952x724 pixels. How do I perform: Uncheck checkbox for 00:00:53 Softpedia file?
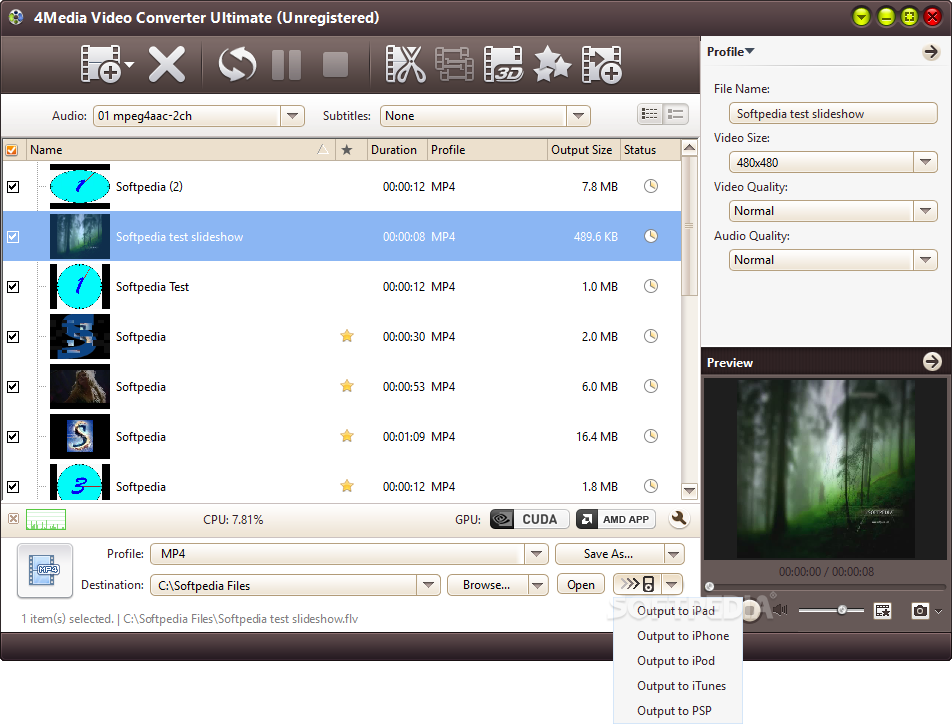click(x=13, y=386)
